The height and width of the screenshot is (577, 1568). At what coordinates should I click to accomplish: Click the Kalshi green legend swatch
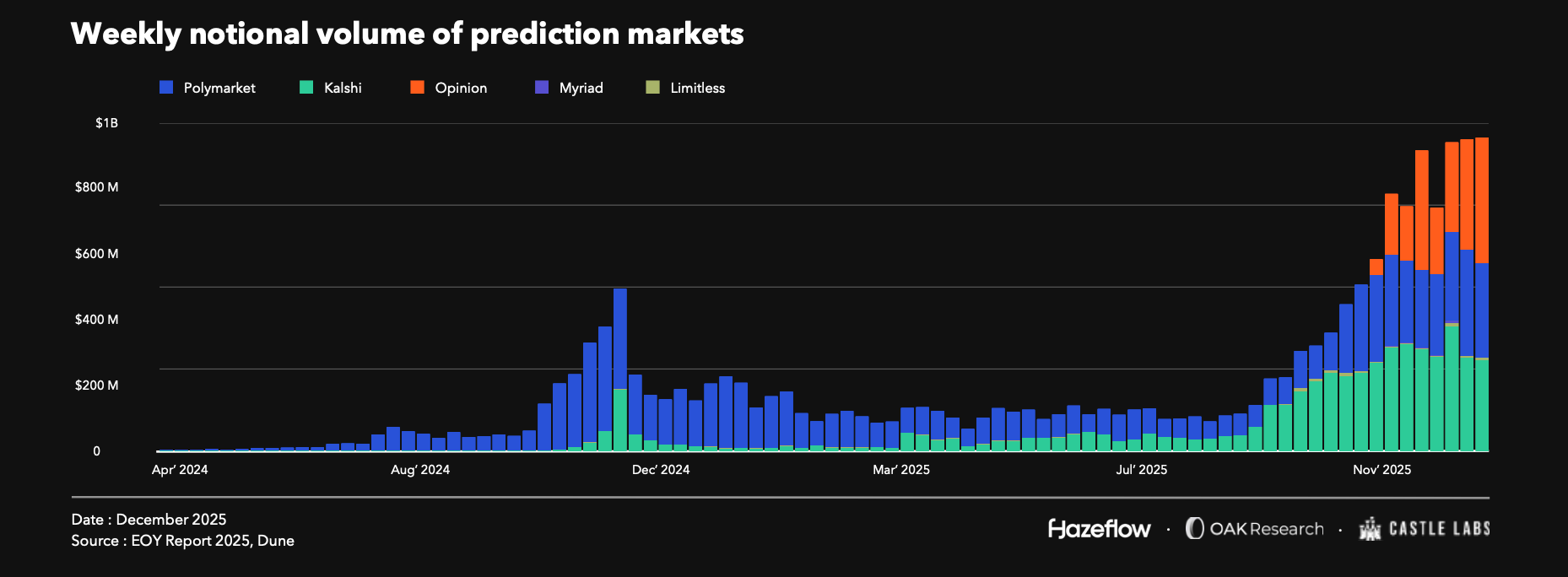[306, 87]
